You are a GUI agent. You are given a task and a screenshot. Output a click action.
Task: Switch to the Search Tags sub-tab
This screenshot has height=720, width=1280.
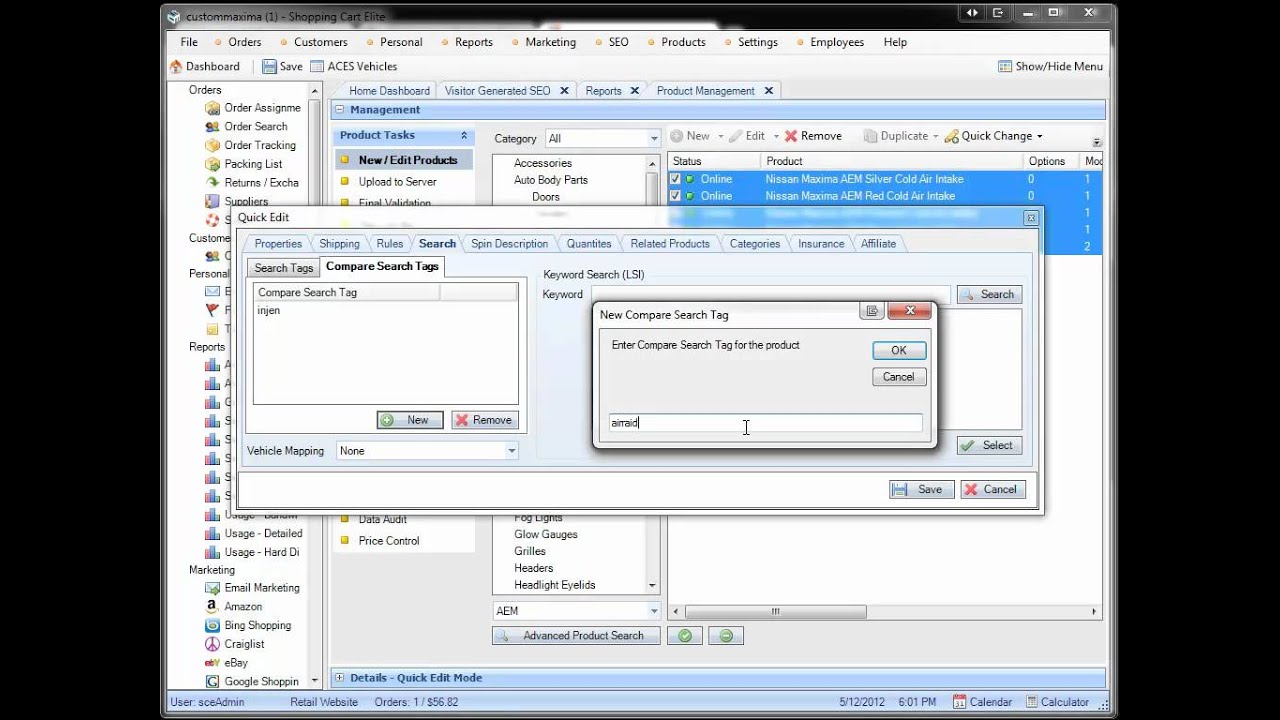tap(283, 268)
